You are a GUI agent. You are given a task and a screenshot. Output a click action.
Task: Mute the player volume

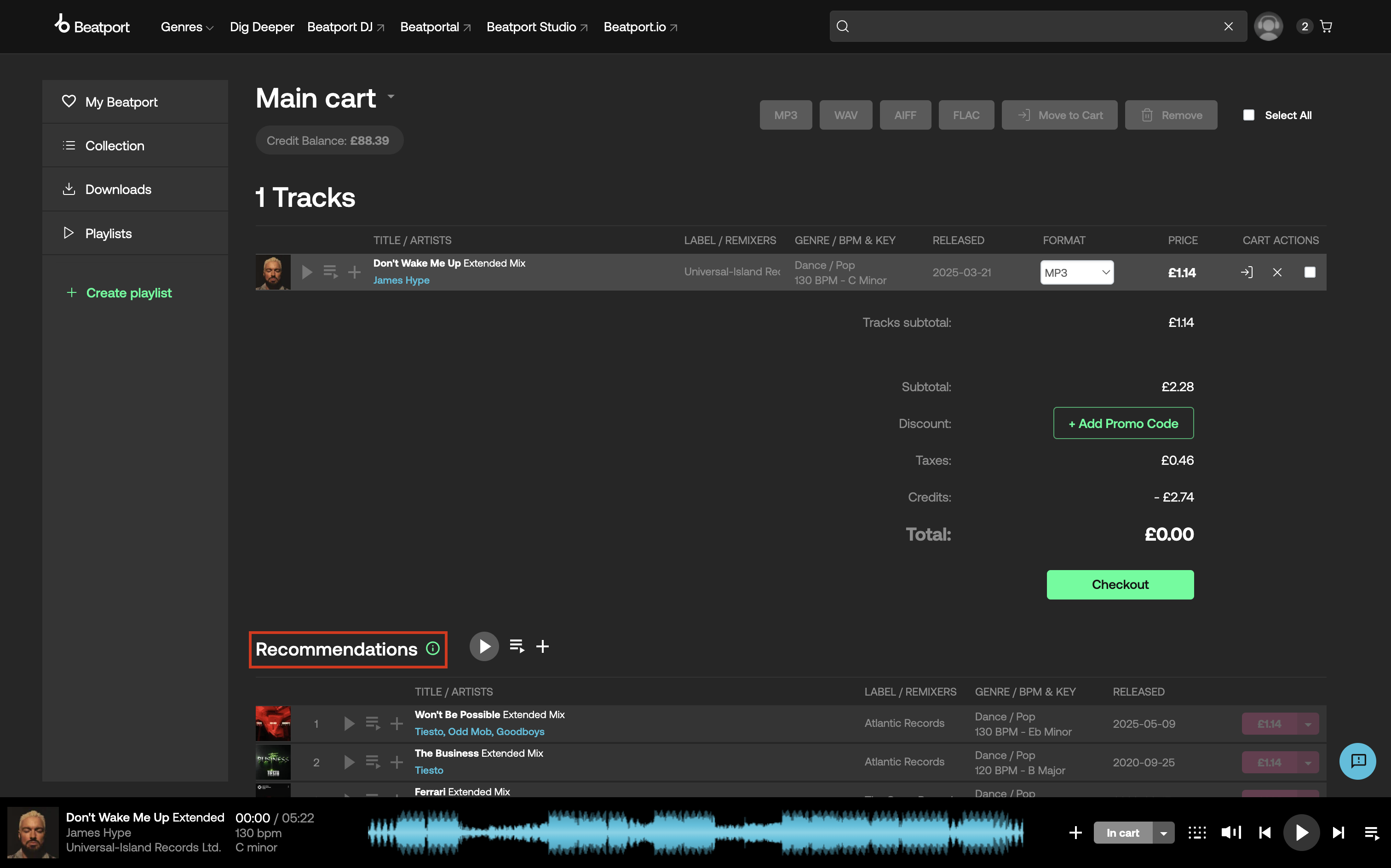coord(1231,833)
